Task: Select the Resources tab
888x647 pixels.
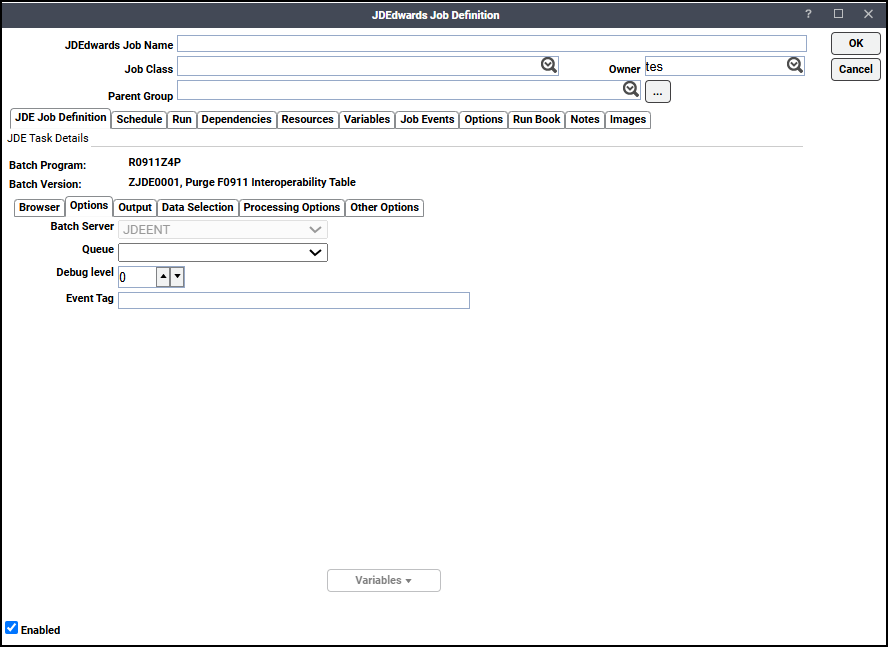Action: pyautogui.click(x=308, y=120)
